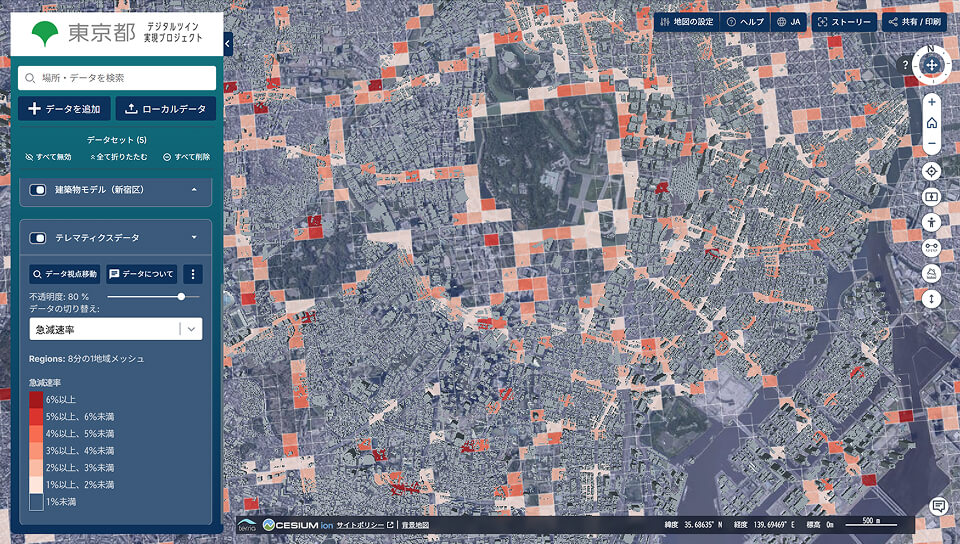Click the zoom in plus icon

pos(931,101)
